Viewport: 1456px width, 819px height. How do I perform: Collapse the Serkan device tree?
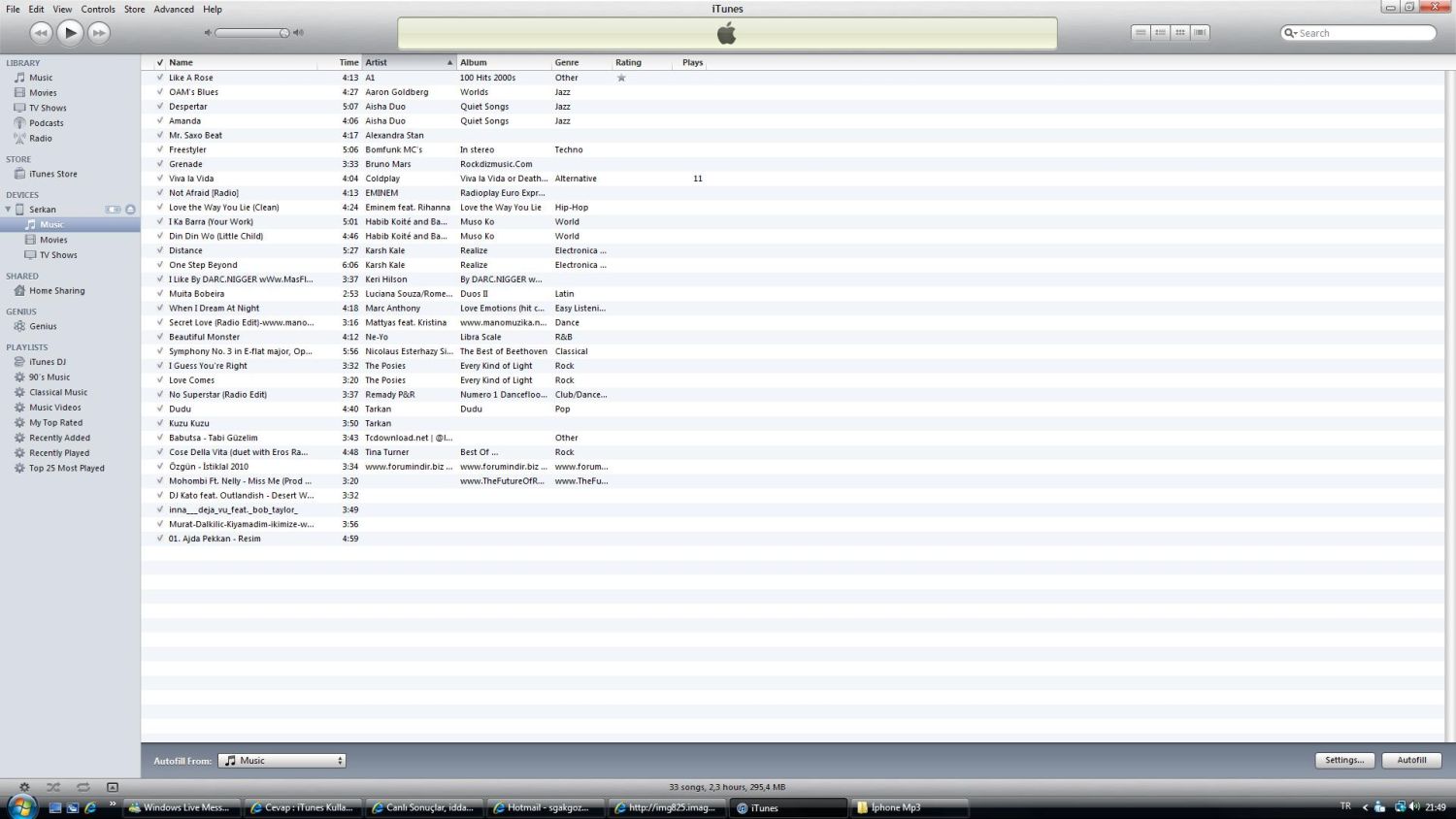tap(9, 210)
